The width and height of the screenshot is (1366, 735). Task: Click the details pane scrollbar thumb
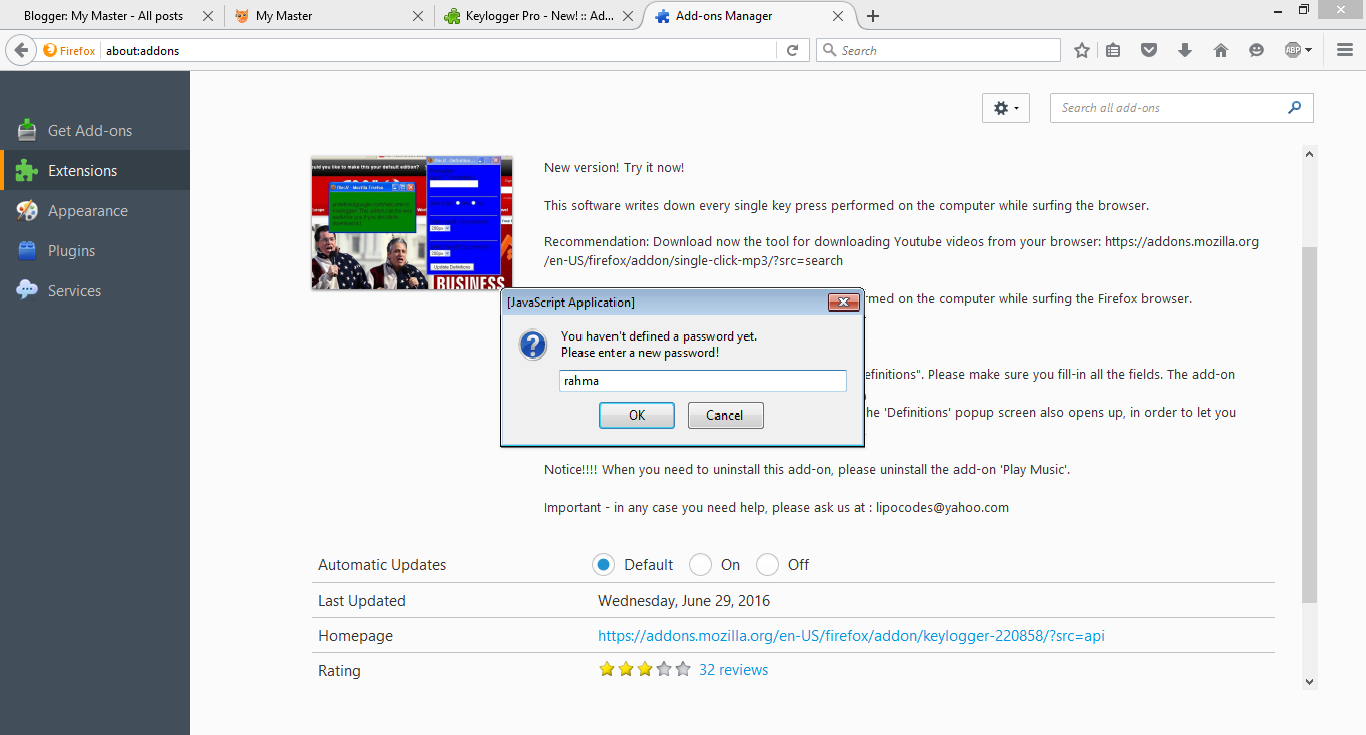(x=1310, y=423)
